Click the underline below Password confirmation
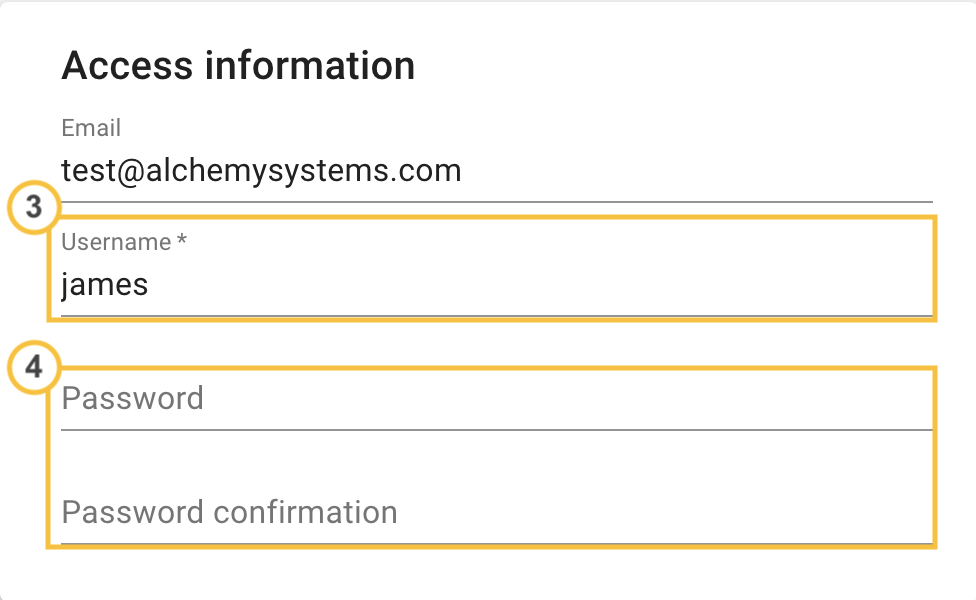This screenshot has width=976, height=600. (x=497, y=544)
